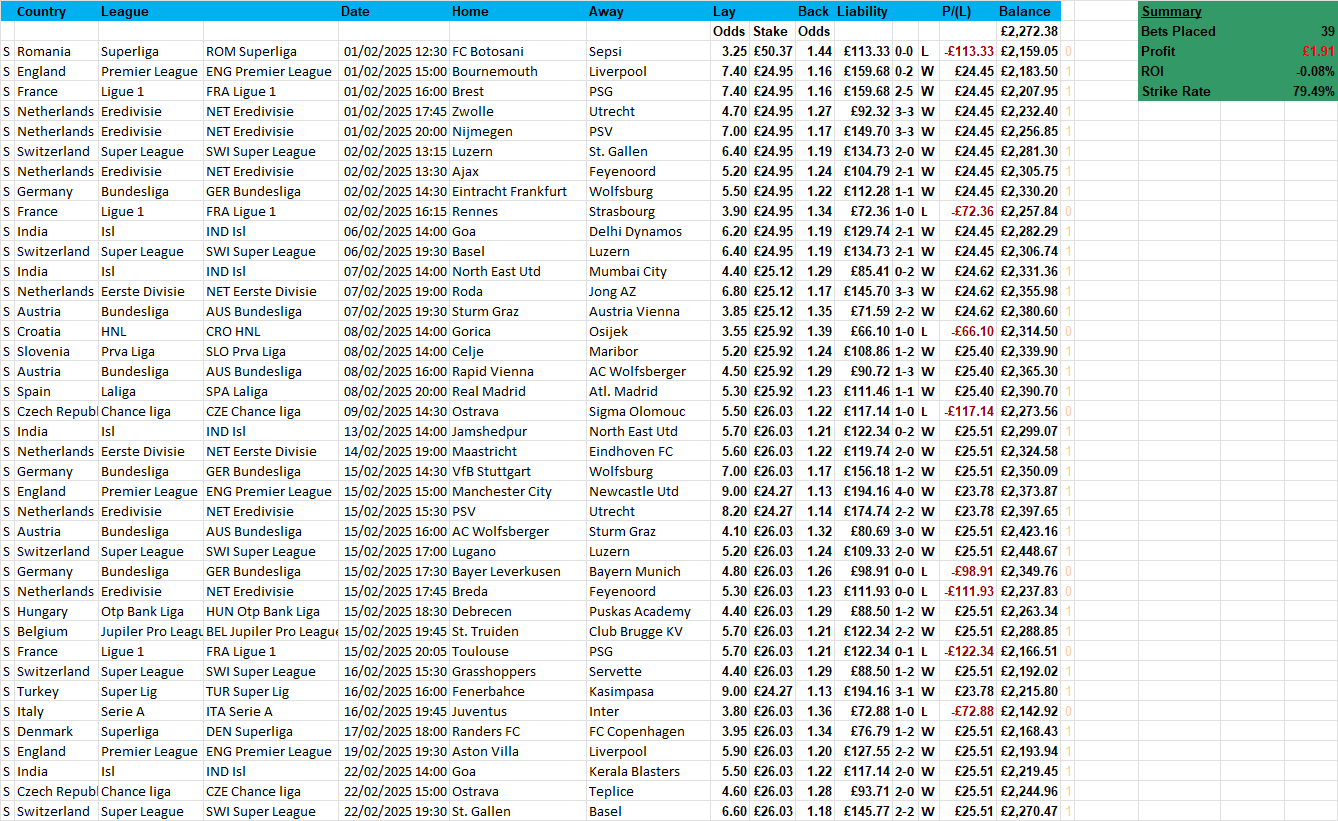
Task: Select the Maribor away team cell
Action: coord(648,351)
